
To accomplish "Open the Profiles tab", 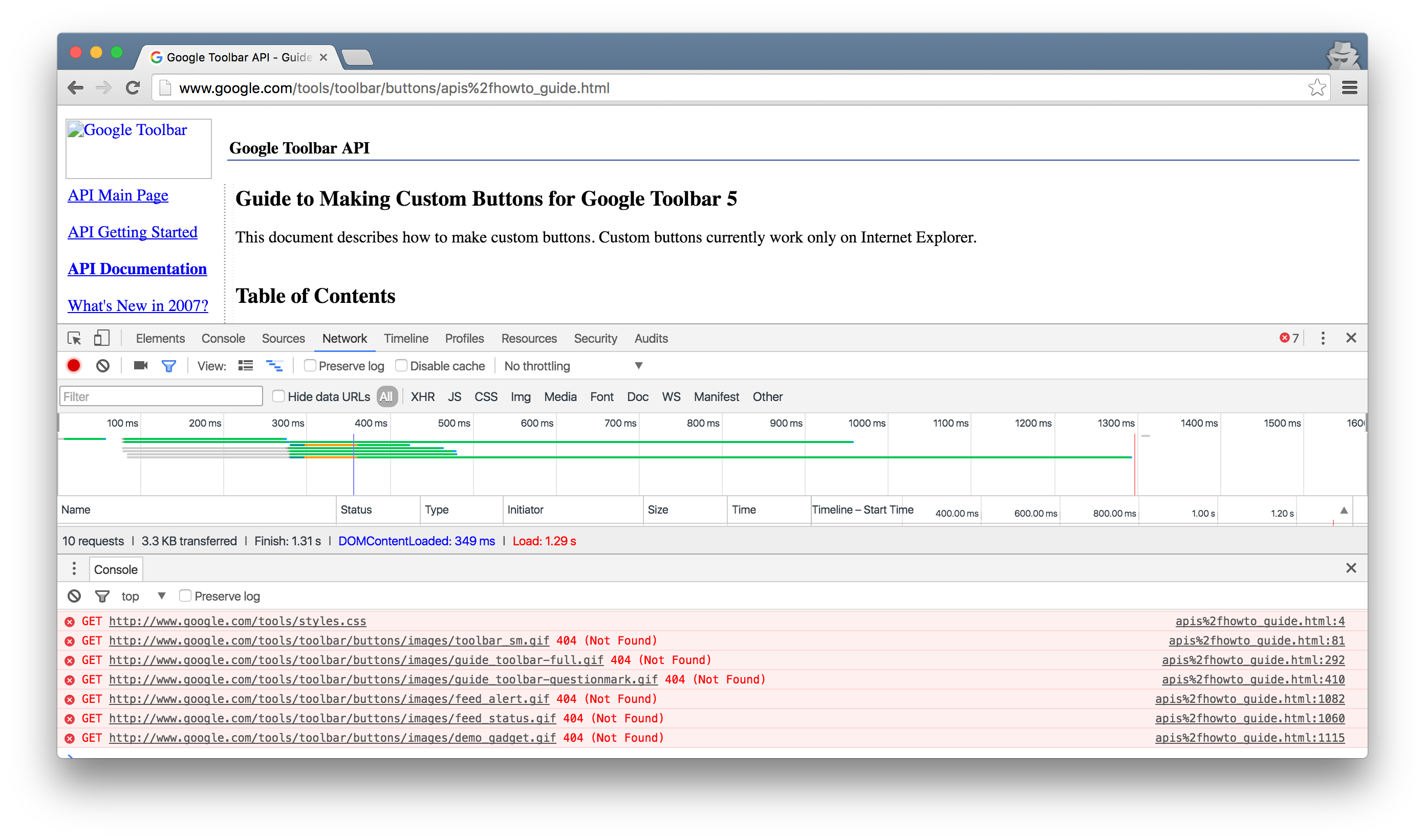I will (464, 339).
